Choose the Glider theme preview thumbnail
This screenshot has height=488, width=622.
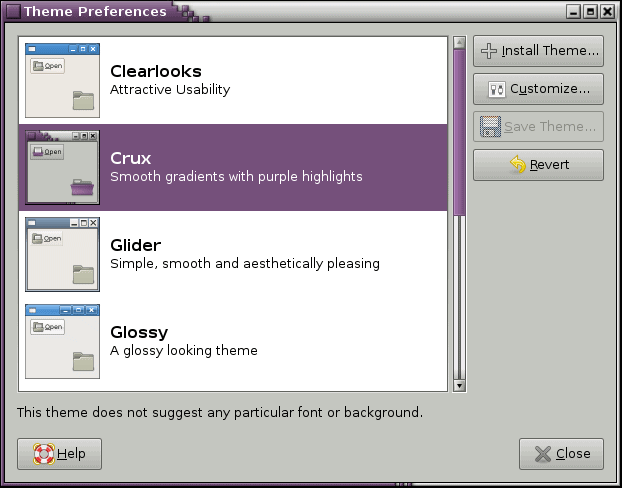tap(62, 254)
